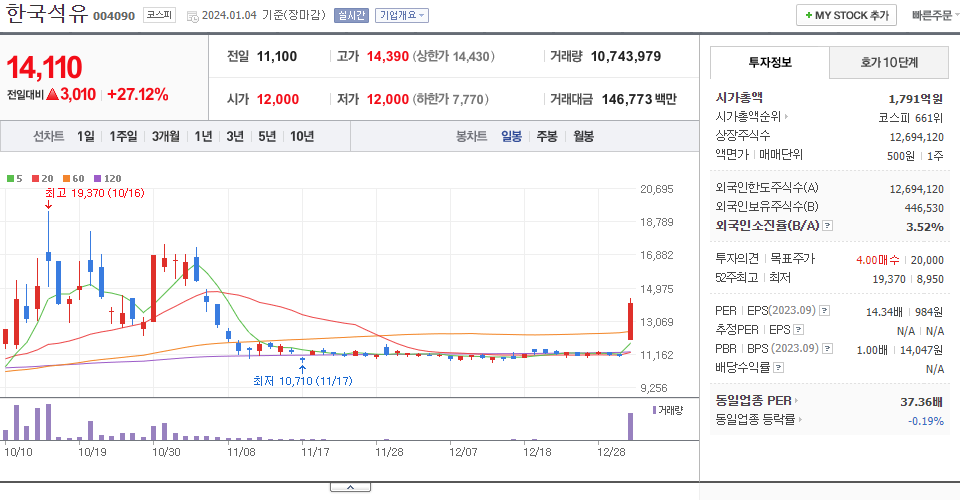Click the MY STOCK 추가 button
This screenshot has width=960, height=500.
point(846,15)
